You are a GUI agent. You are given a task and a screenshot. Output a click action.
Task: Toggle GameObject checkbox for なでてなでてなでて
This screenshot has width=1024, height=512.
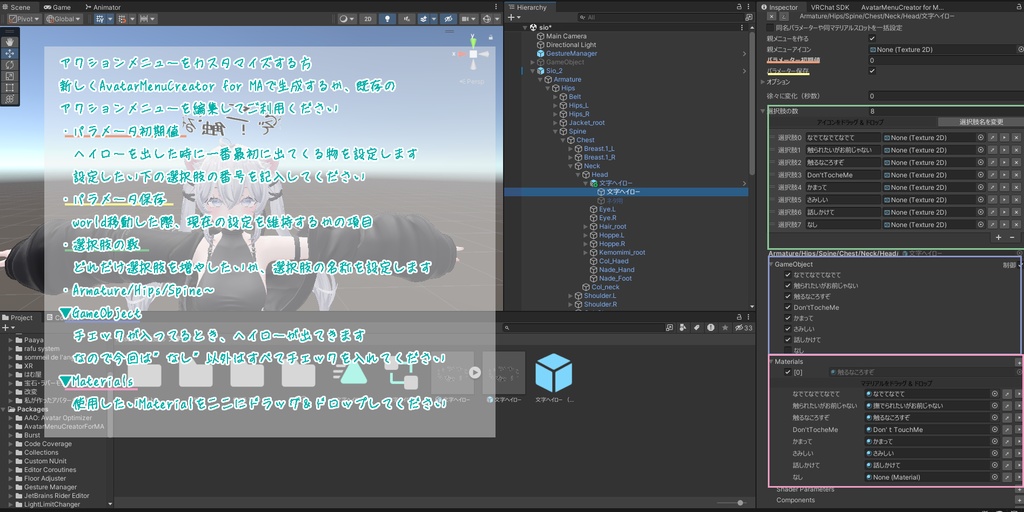pyautogui.click(x=788, y=275)
